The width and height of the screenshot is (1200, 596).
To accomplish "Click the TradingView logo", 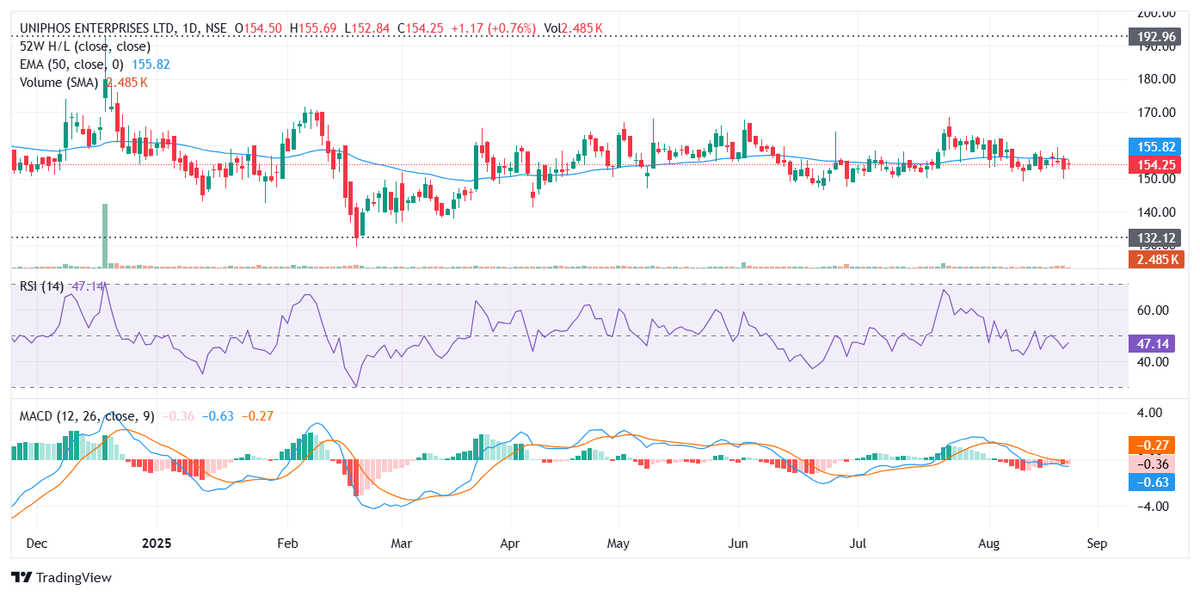I will tap(62, 578).
